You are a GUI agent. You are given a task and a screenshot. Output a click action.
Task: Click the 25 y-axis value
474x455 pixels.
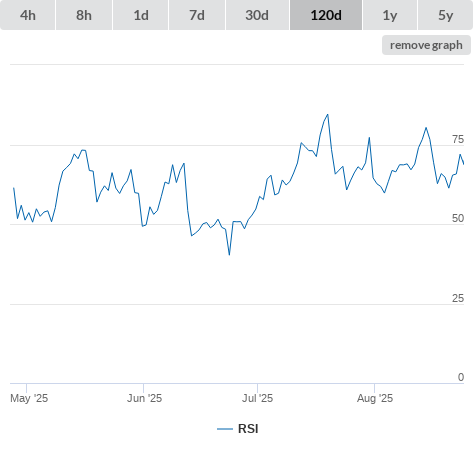pyautogui.click(x=458, y=298)
